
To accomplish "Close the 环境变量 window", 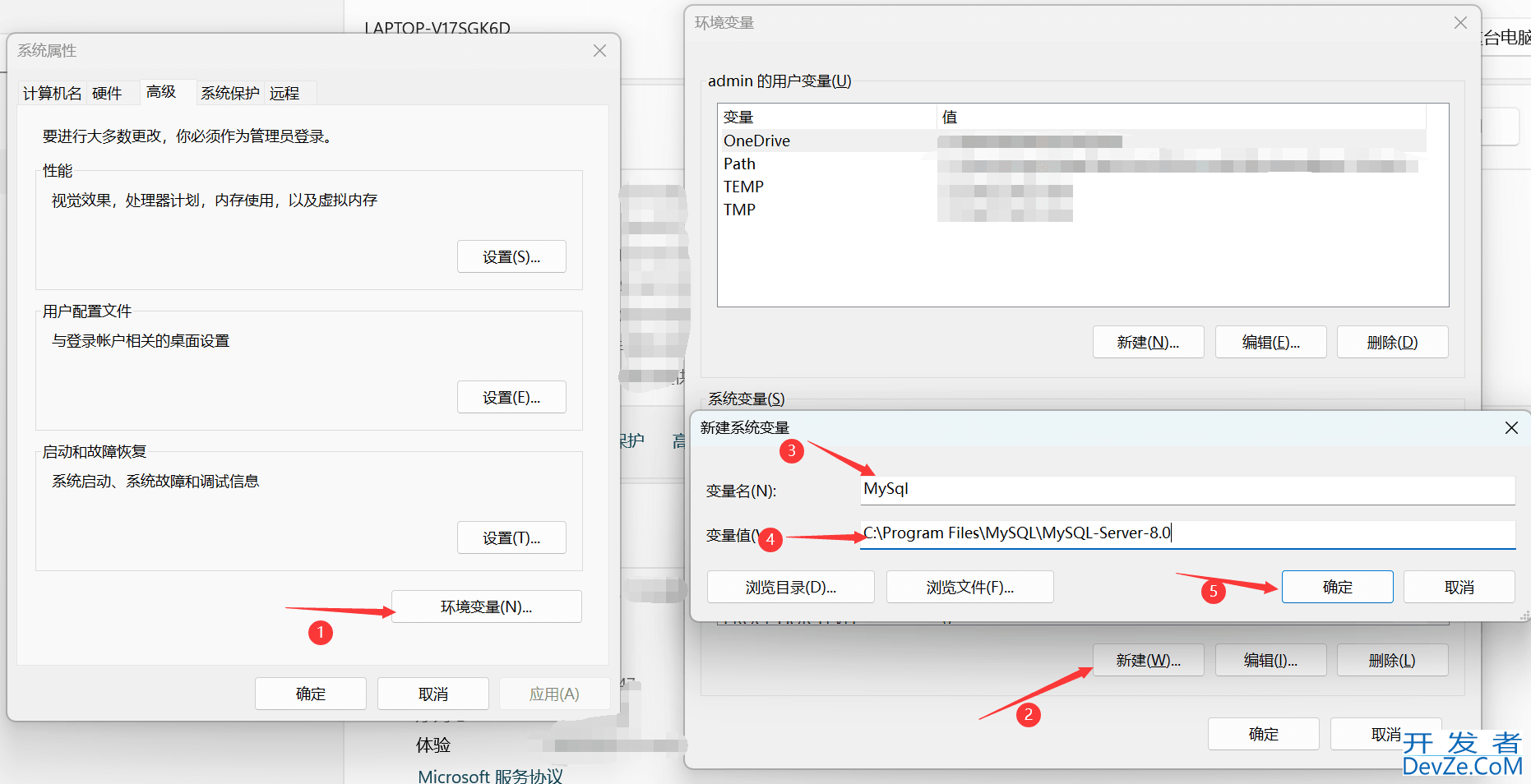I will pyautogui.click(x=1460, y=23).
